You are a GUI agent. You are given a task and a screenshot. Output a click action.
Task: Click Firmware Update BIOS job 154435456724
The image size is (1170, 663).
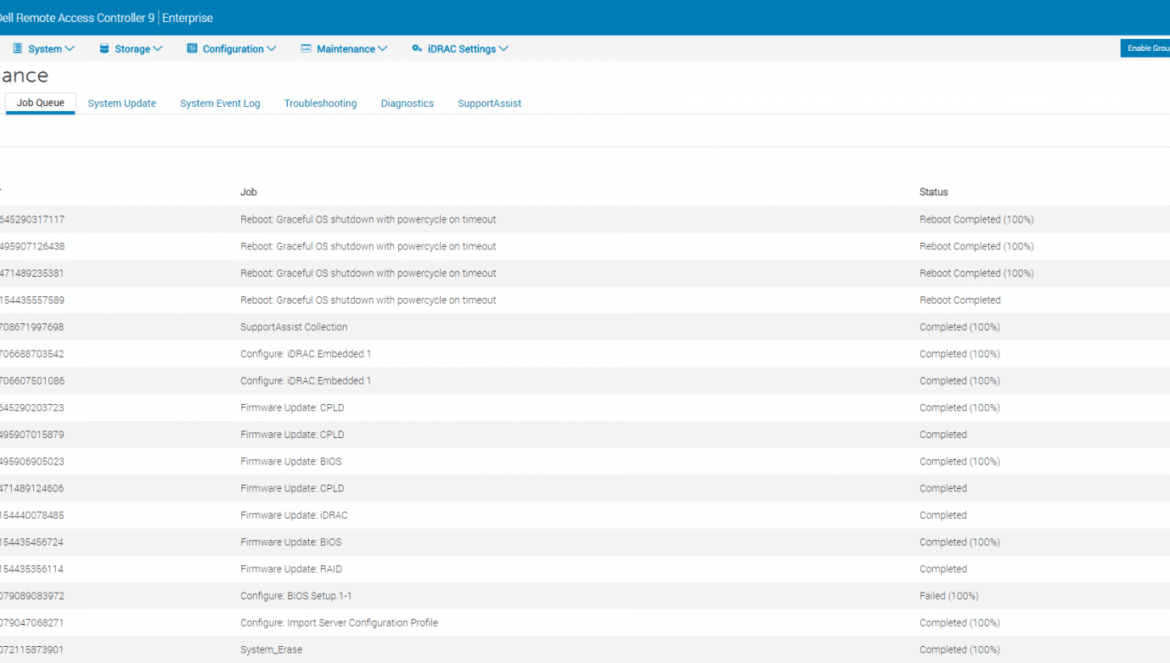(291, 541)
